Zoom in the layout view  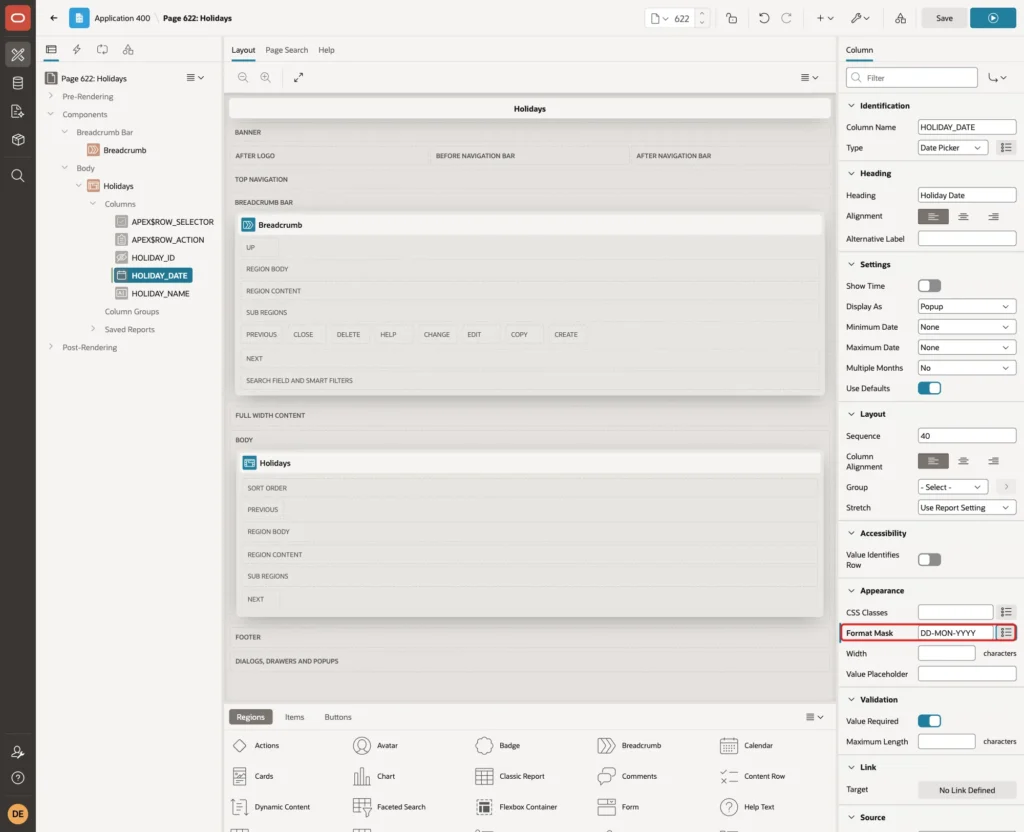pyautogui.click(x=266, y=78)
